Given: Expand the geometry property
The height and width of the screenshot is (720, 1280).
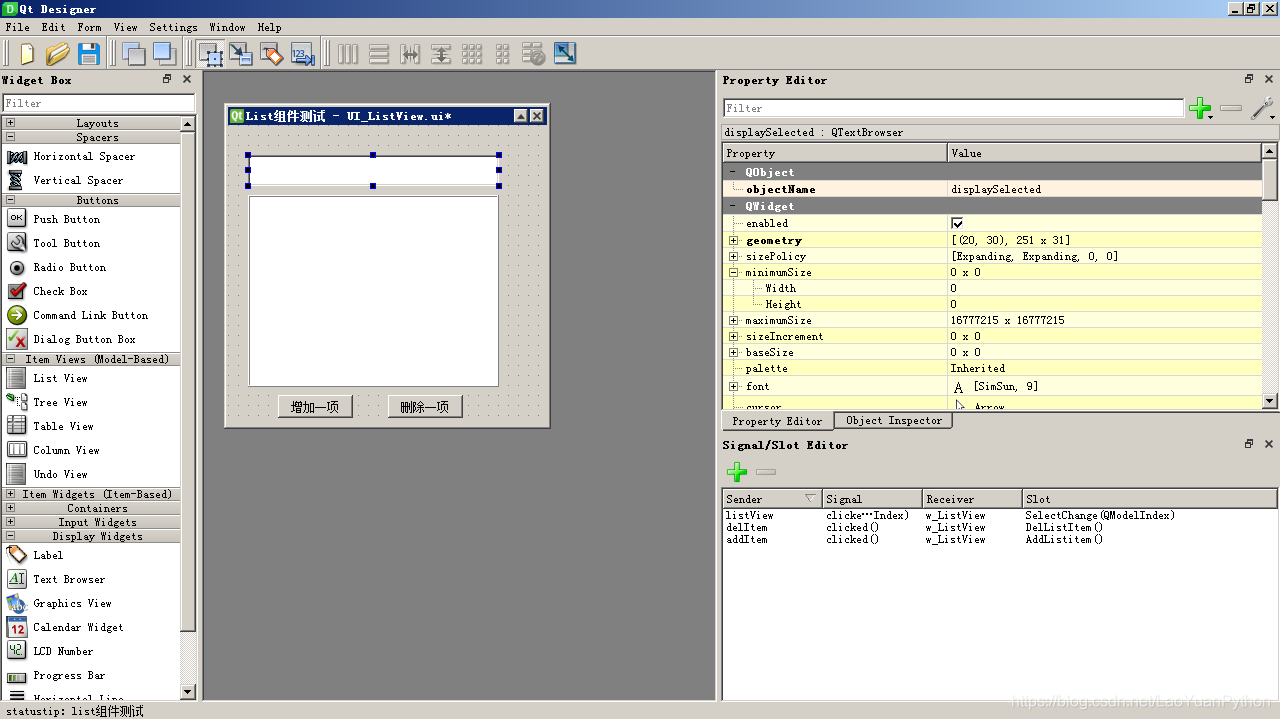Looking at the screenshot, I should pyautogui.click(x=733, y=240).
